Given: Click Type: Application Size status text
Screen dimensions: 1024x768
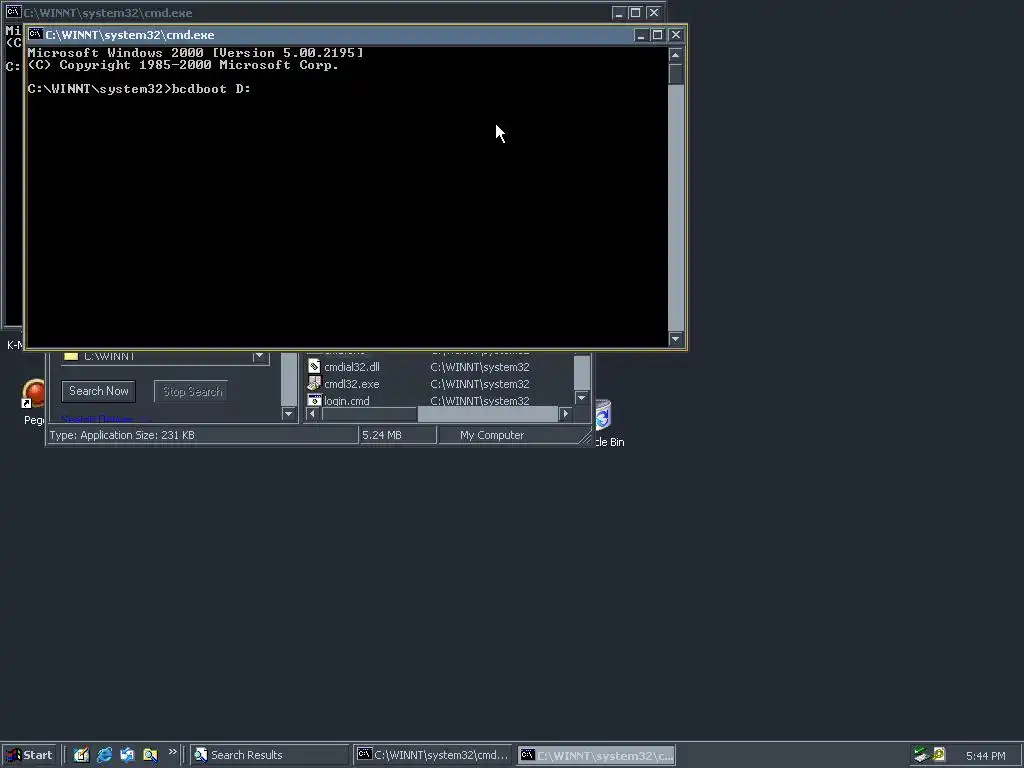Looking at the screenshot, I should point(121,435).
